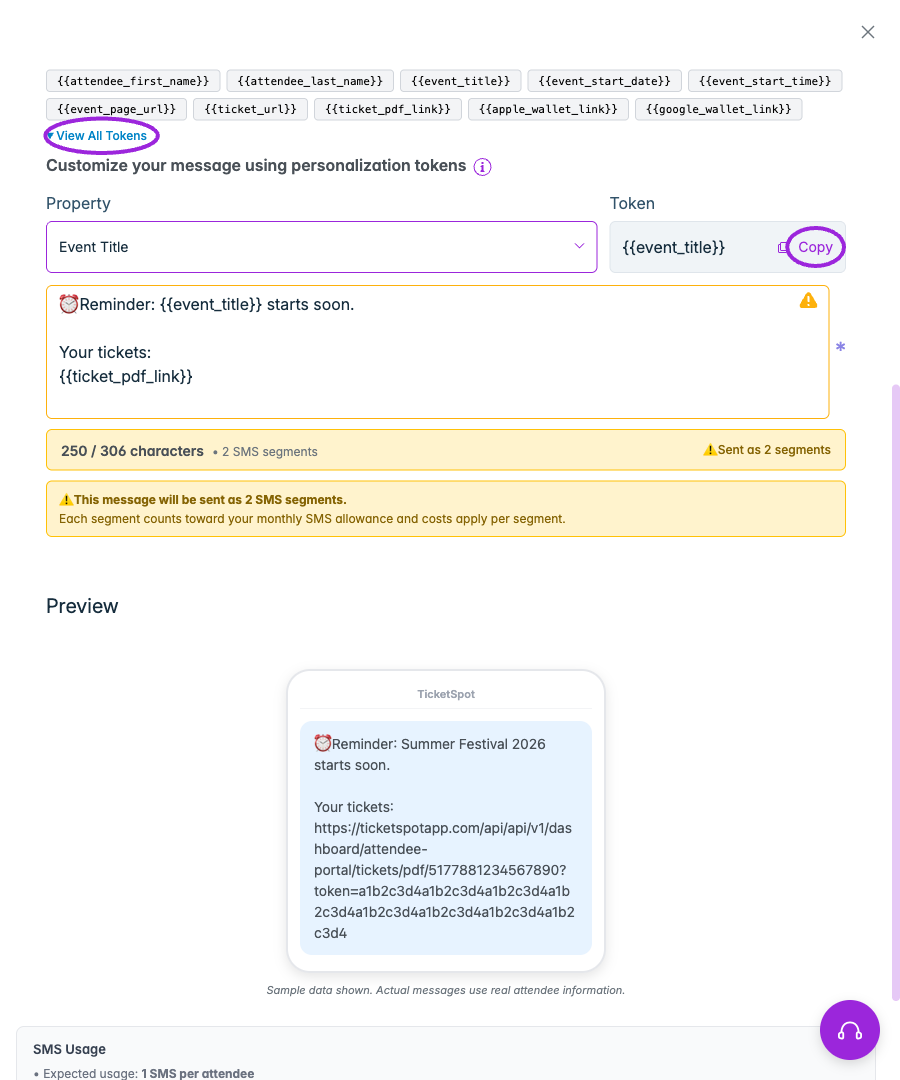Viewport: 900px width, 1080px height.
Task: Click the Preview heading
Action: pyautogui.click(x=82, y=606)
